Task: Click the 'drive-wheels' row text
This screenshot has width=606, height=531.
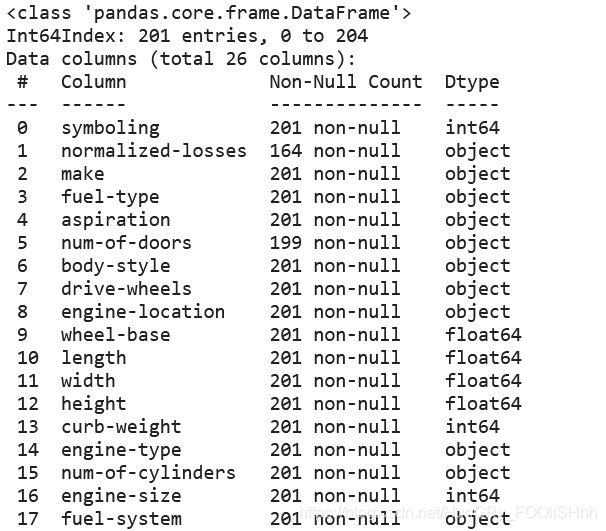Action: pyautogui.click(x=126, y=289)
